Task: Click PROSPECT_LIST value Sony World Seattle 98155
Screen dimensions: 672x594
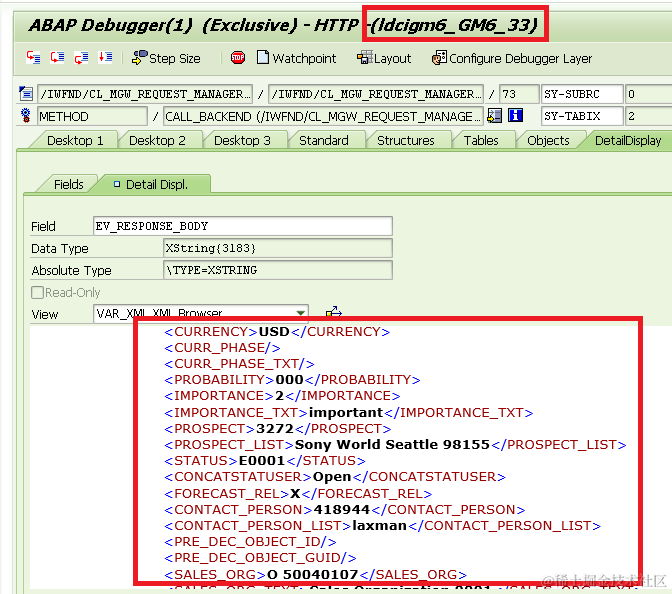Action: pyautogui.click(x=392, y=444)
